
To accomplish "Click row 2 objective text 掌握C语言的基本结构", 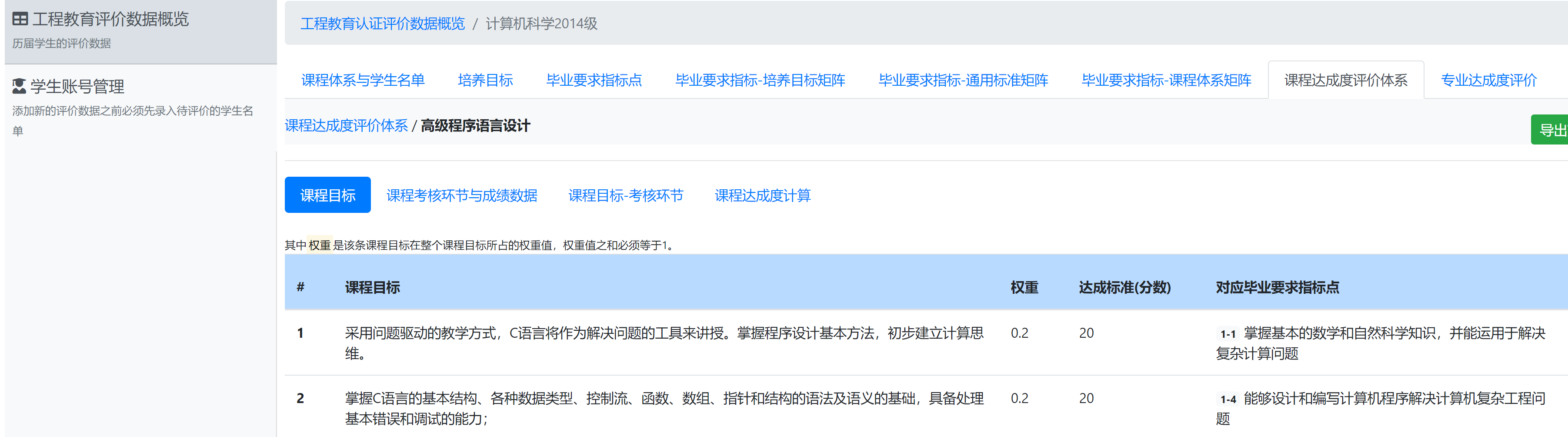I will [x=664, y=408].
